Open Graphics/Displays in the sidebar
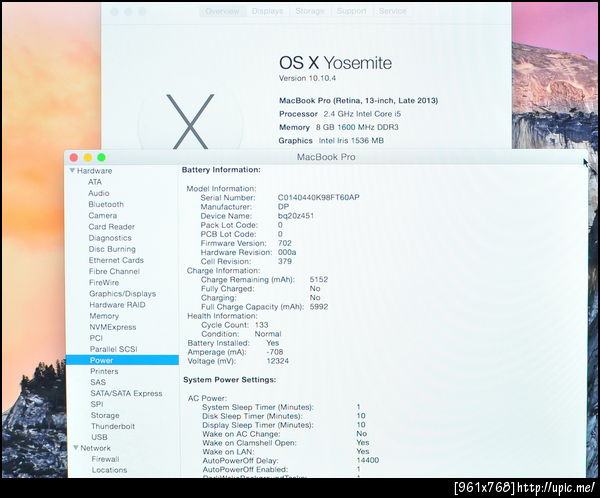This screenshot has width=600, height=498. pyautogui.click(x=122, y=294)
